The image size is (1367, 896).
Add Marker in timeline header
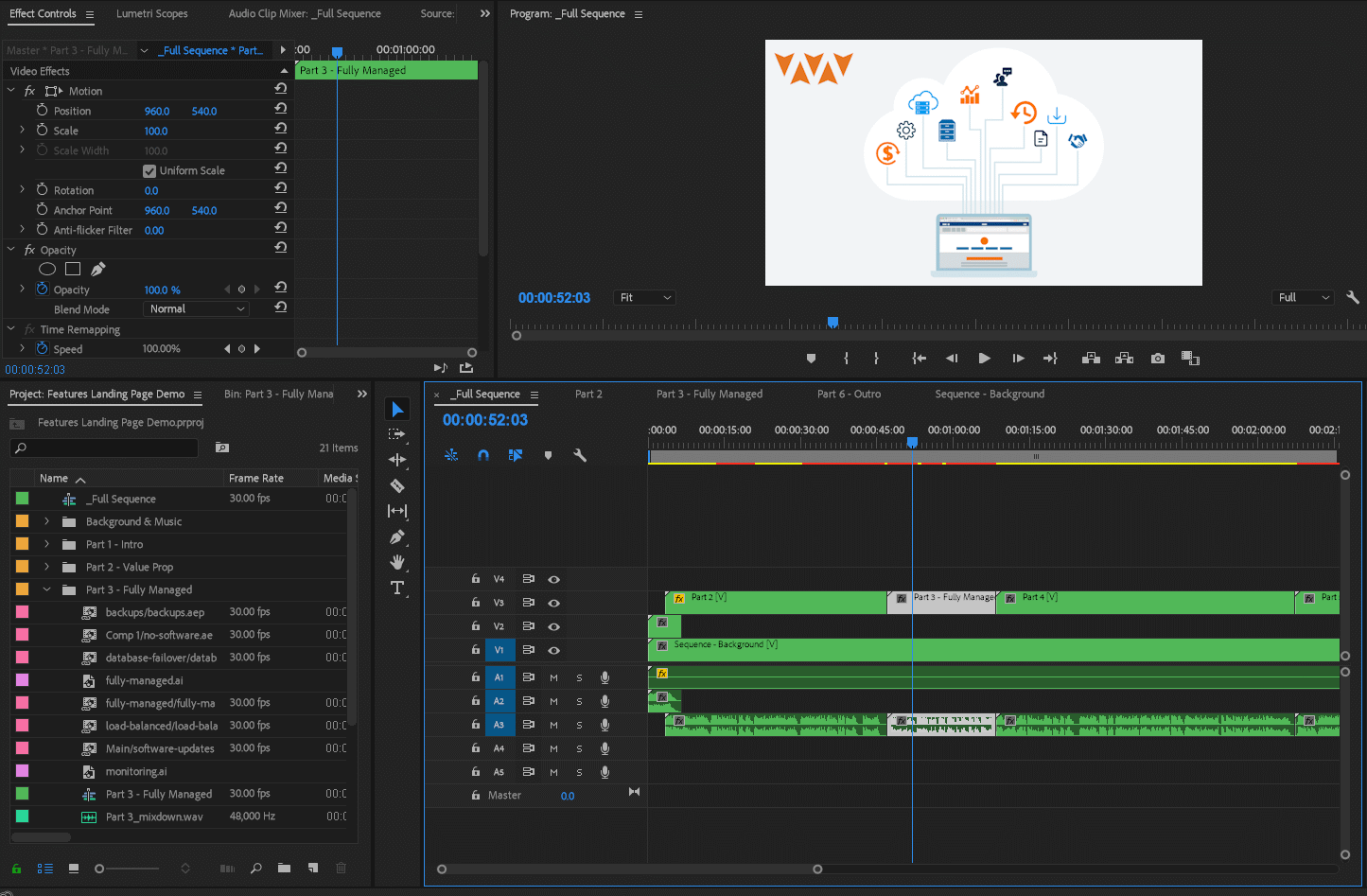(x=548, y=455)
